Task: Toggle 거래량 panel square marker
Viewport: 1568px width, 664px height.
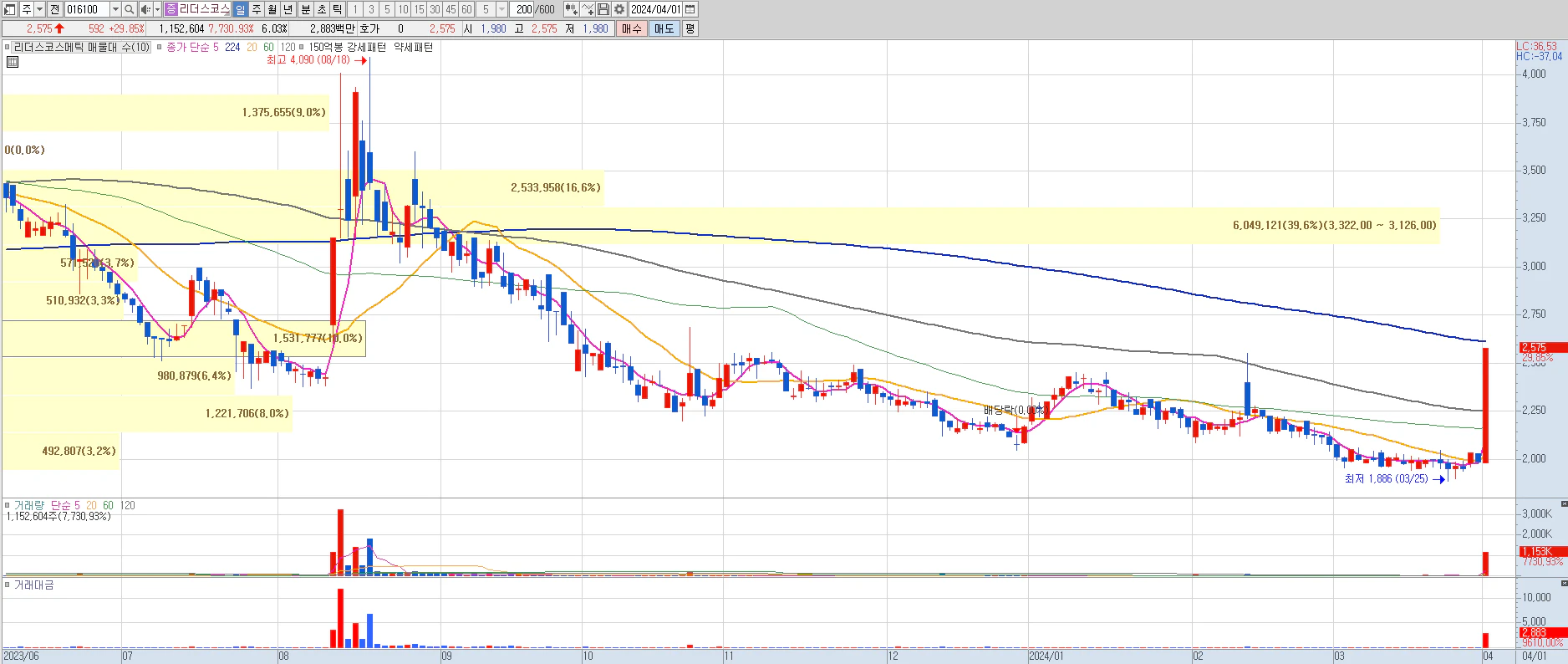Action: (8, 505)
